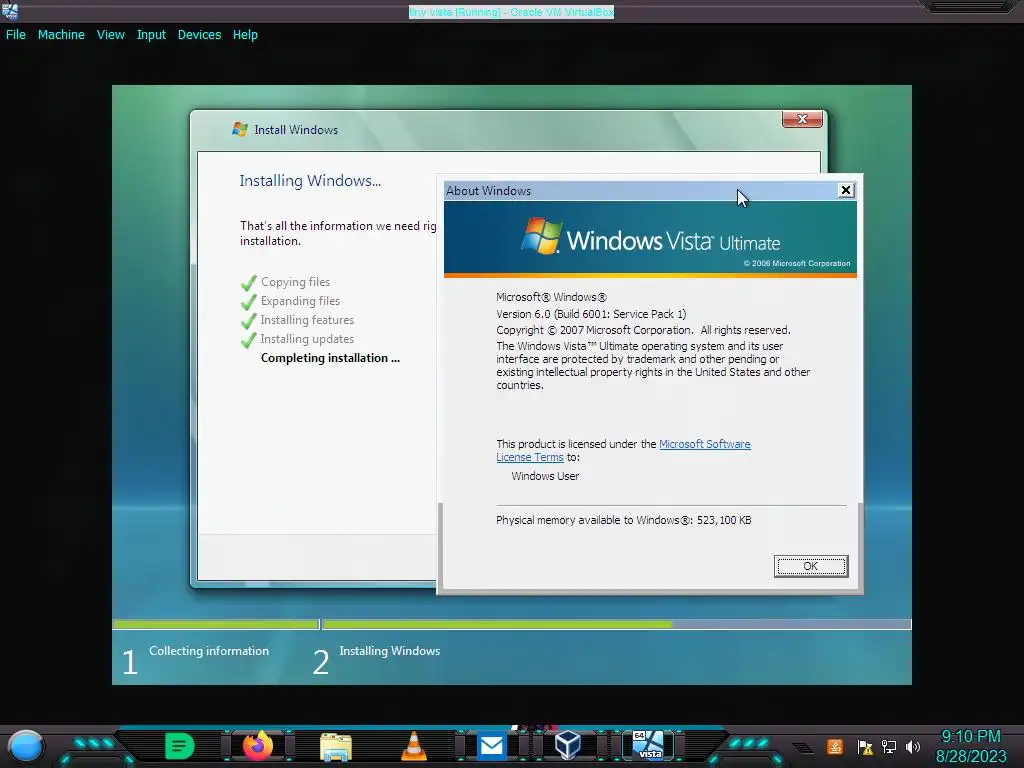Close the Install Windows window

tap(802, 119)
